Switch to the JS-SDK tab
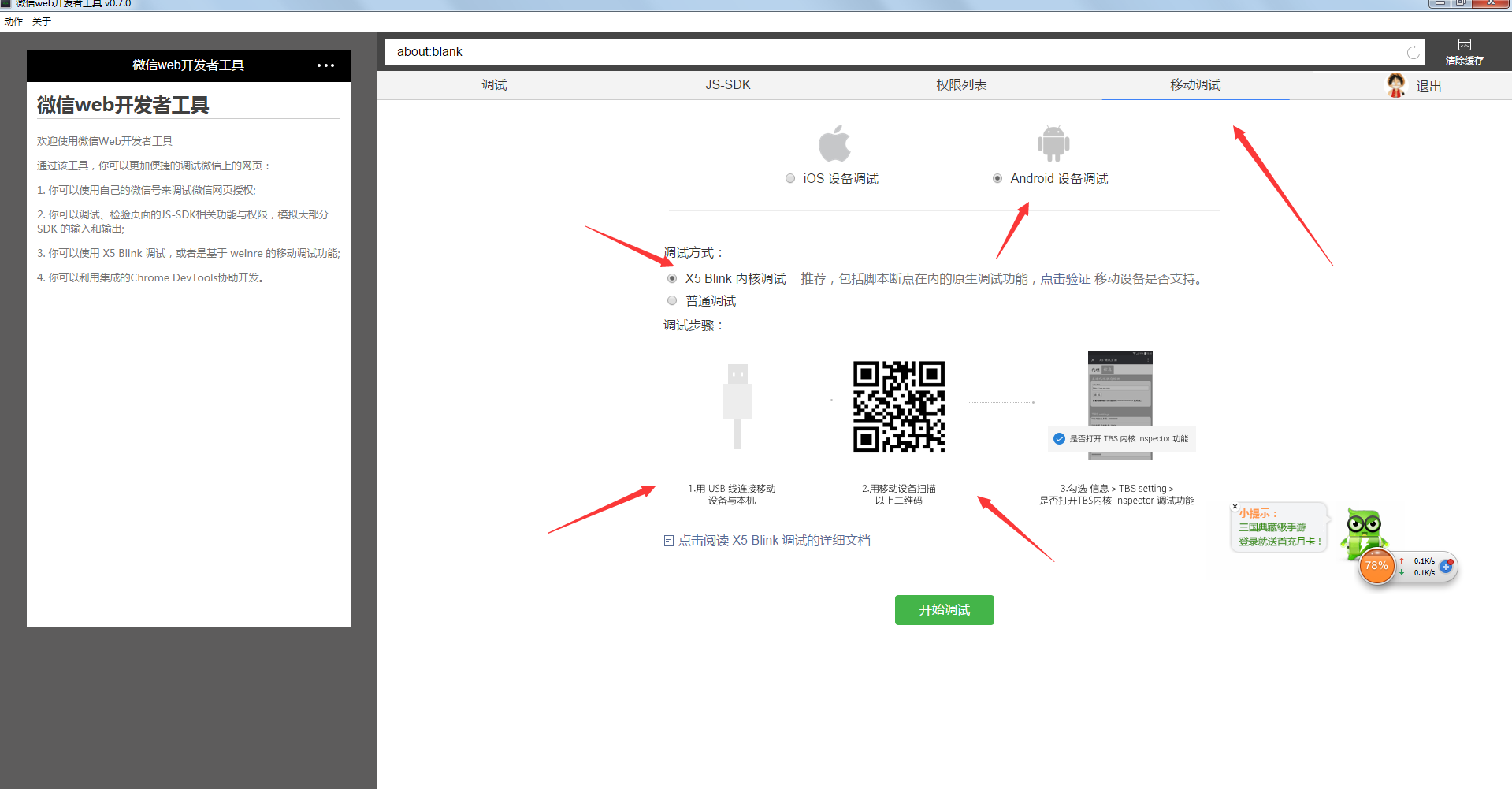The width and height of the screenshot is (1512, 789). click(x=728, y=85)
